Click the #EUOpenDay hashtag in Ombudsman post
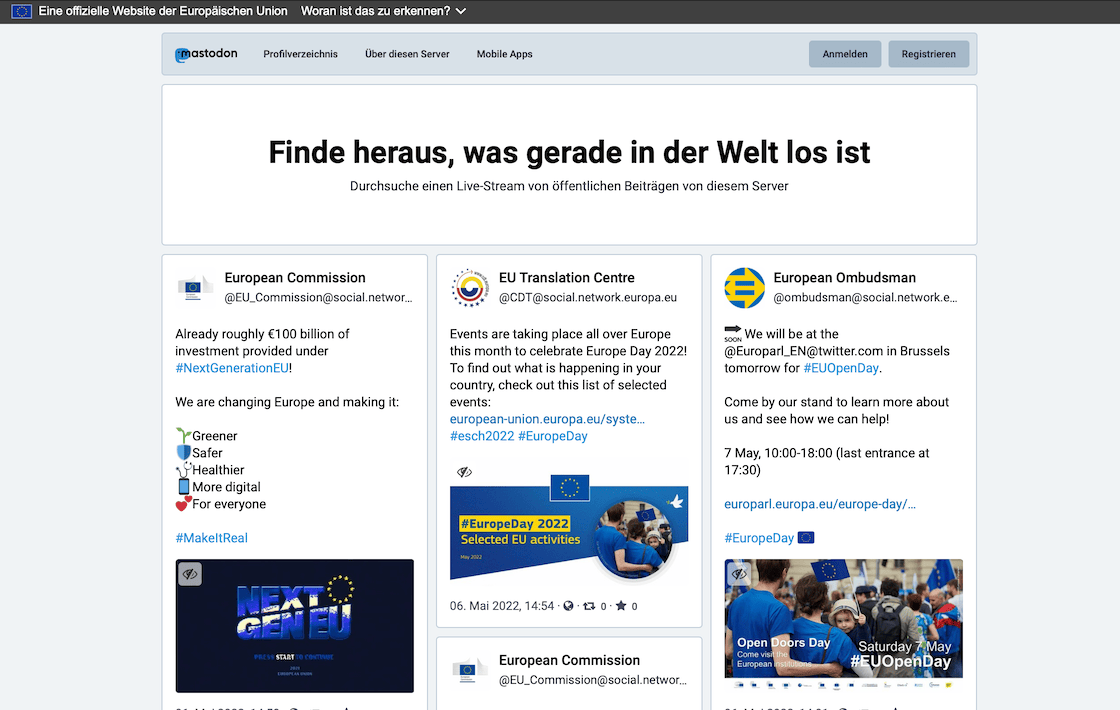 (841, 368)
